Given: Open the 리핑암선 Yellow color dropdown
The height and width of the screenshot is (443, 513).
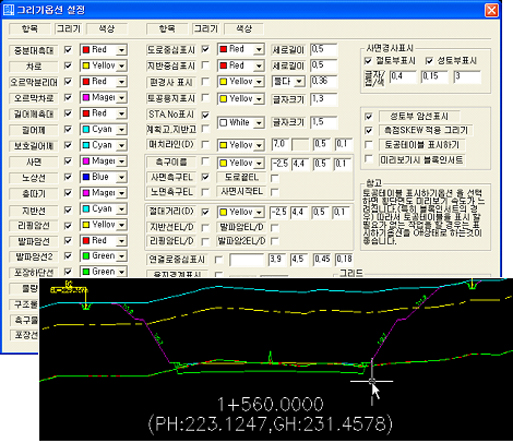Looking at the screenshot, I should pos(121,225).
